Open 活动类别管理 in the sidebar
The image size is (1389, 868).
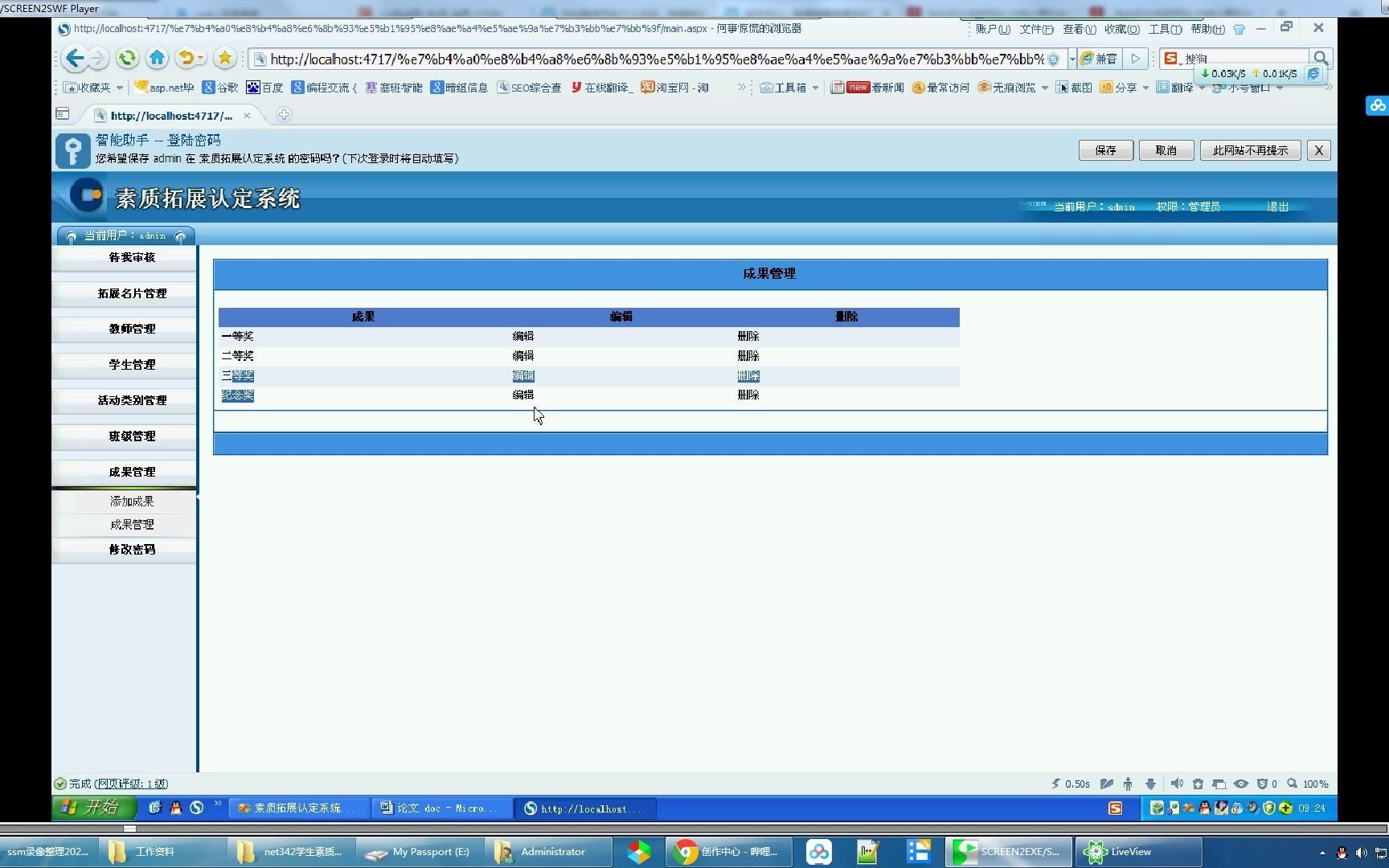tap(132, 400)
